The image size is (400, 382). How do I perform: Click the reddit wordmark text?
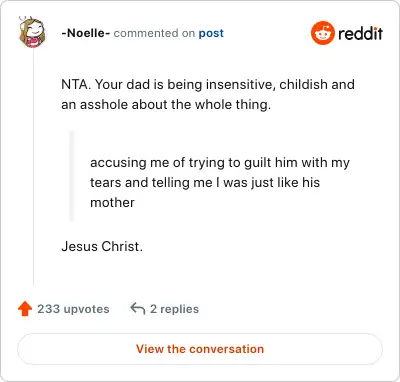(x=360, y=33)
